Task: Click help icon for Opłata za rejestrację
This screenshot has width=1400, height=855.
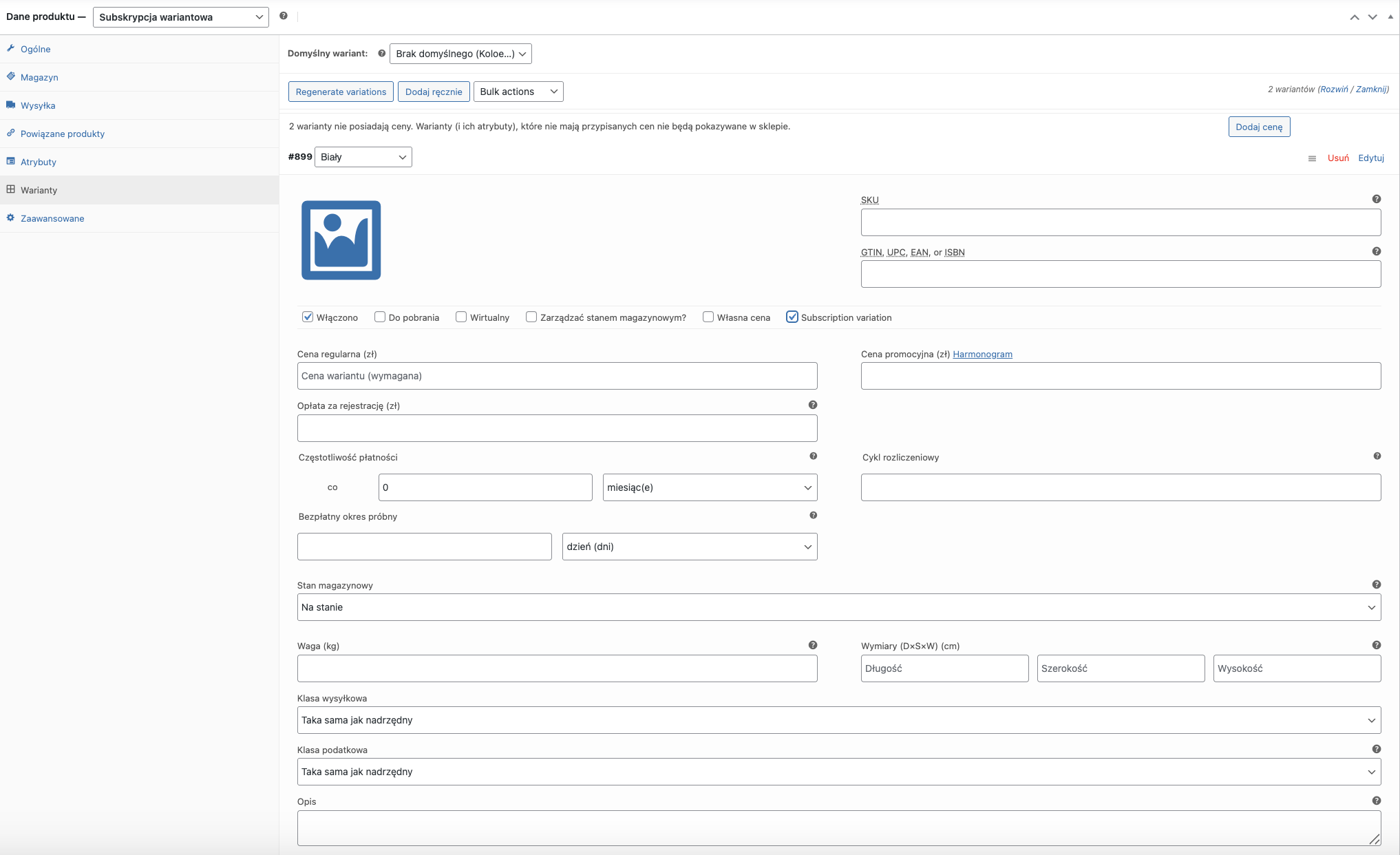Action: tap(813, 405)
